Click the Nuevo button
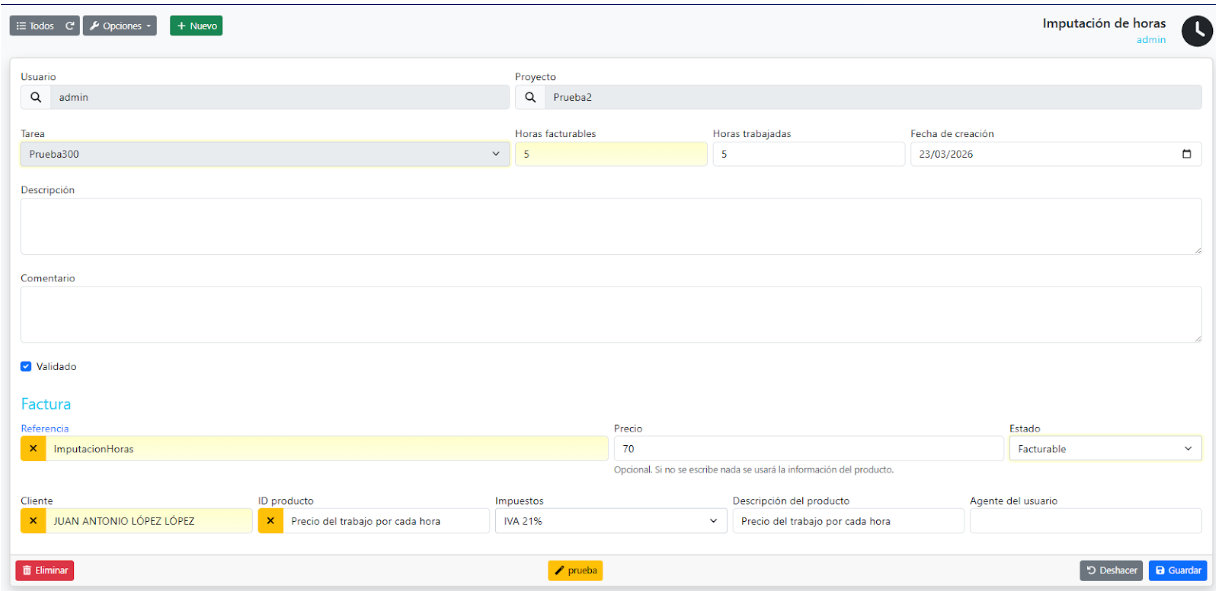The image size is (1216, 591). tap(196, 26)
